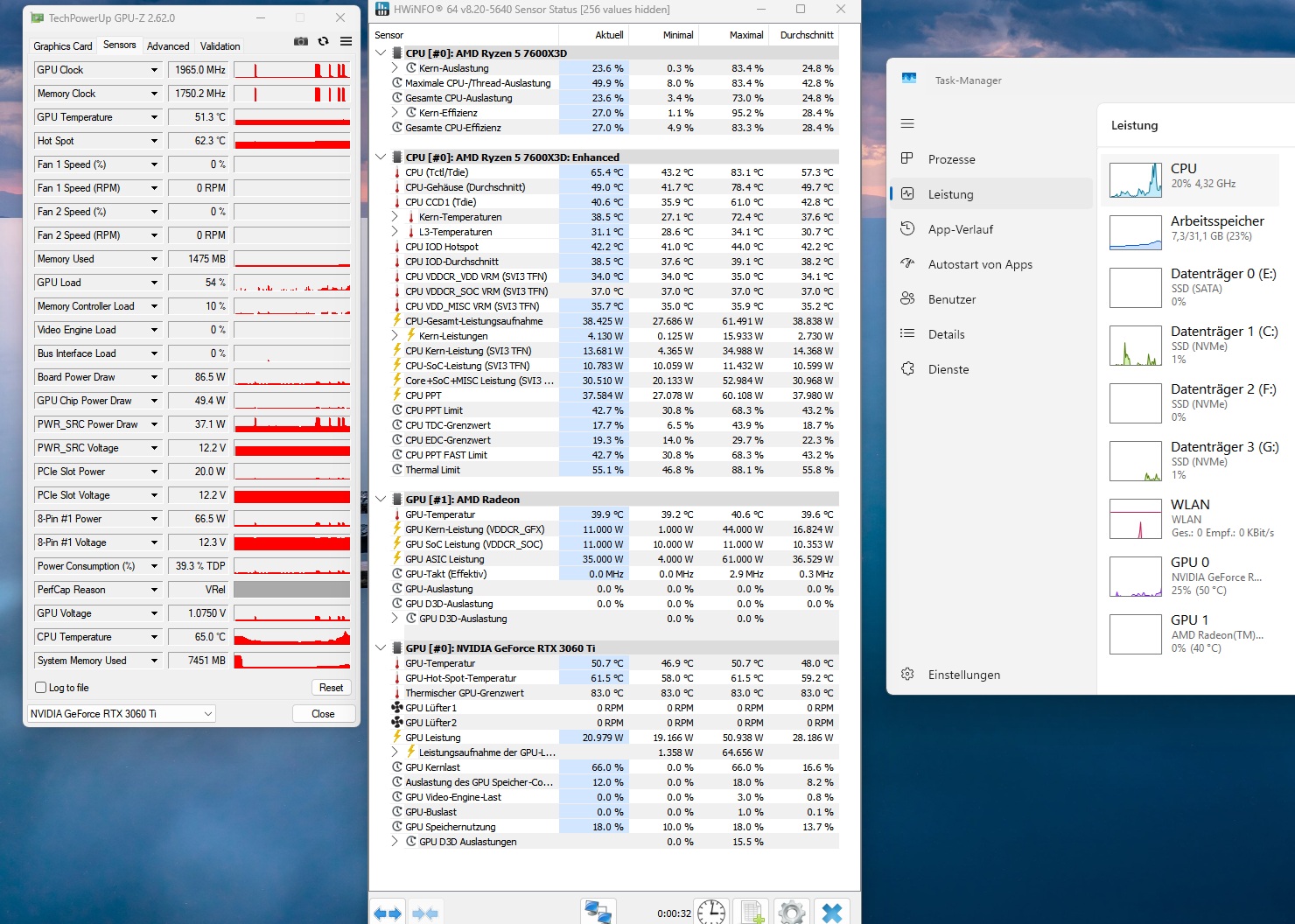The image size is (1295, 924).
Task: Expand the Kern-Temperaturen row
Action: 395,217
